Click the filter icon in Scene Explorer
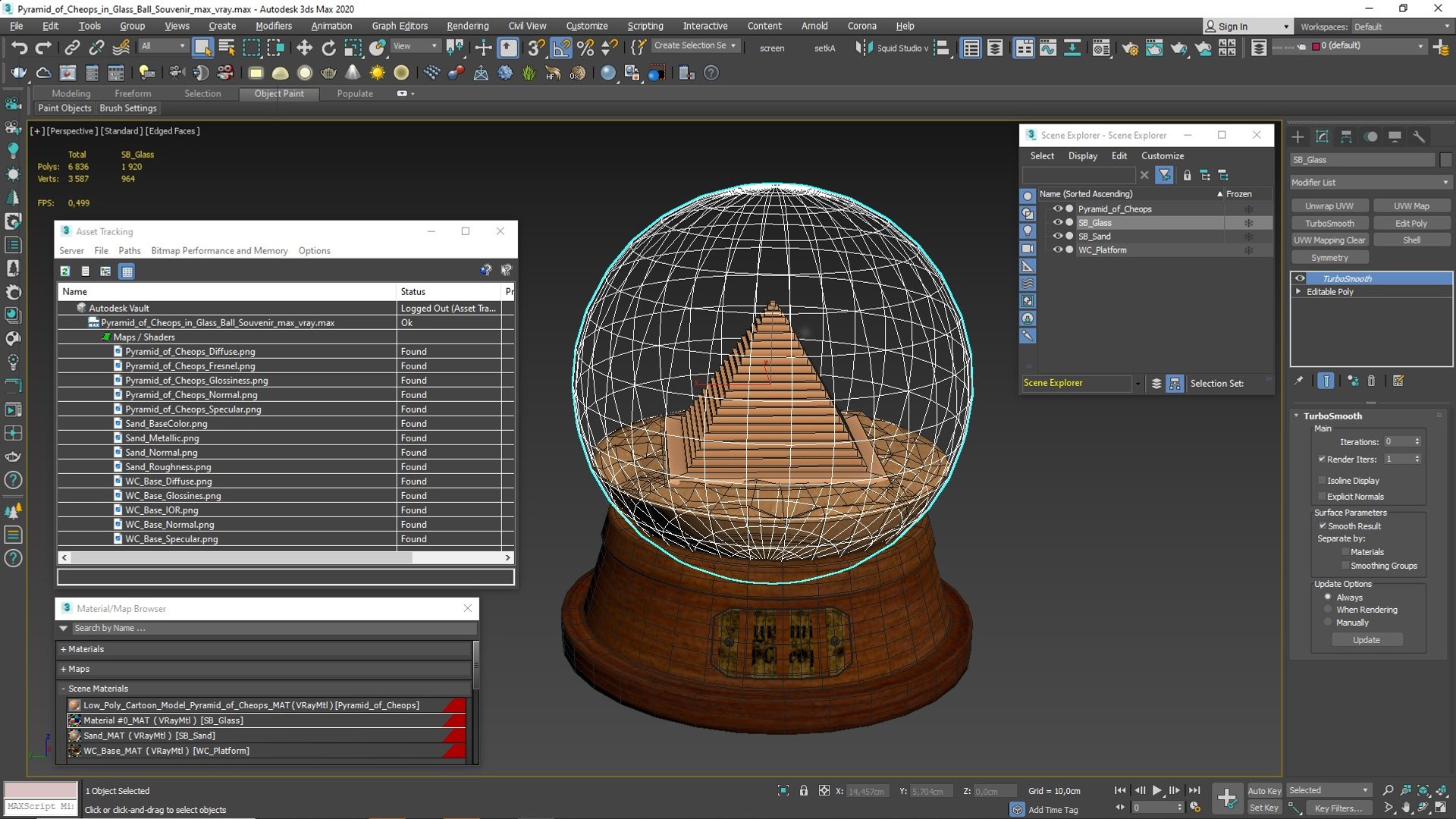This screenshot has height=819, width=1456. point(1164,175)
